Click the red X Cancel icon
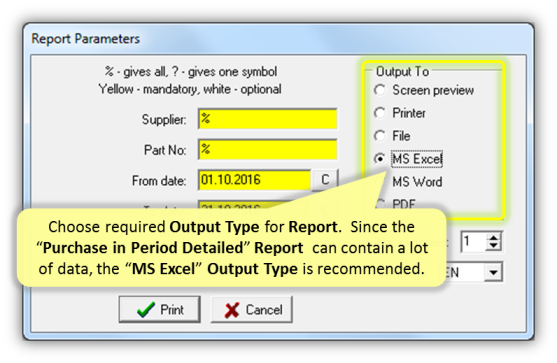The image size is (557, 363). (x=232, y=310)
